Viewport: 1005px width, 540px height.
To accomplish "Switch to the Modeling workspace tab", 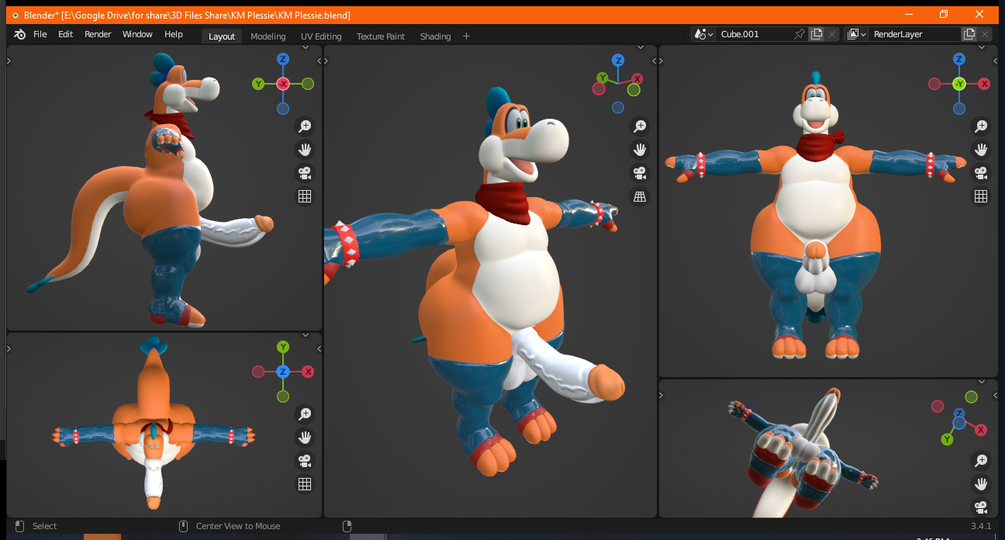I will pyautogui.click(x=268, y=37).
